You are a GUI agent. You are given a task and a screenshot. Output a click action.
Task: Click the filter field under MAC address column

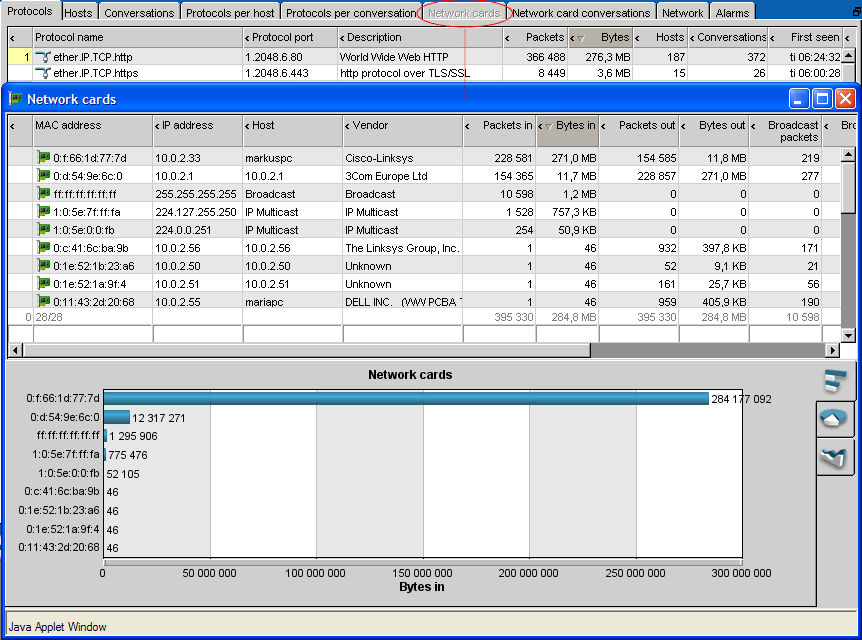click(92, 333)
